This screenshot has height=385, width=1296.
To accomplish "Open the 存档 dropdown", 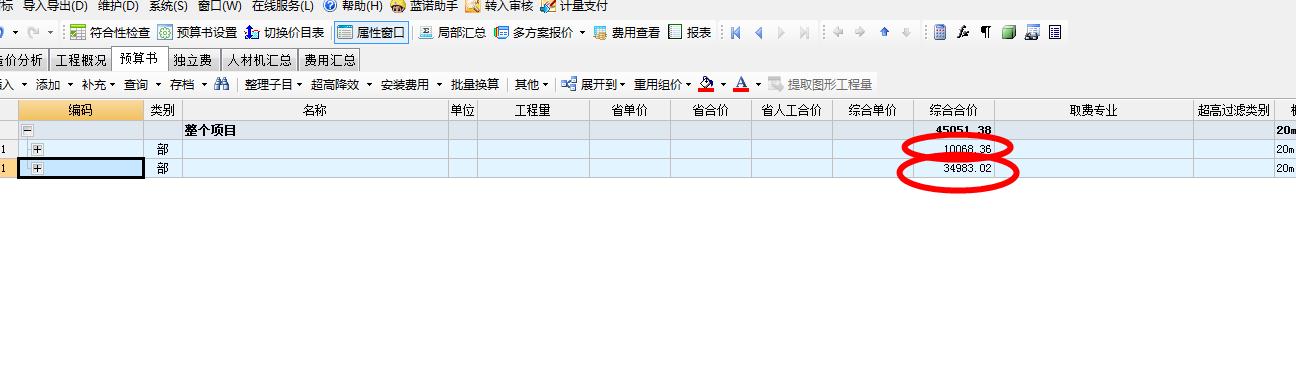I will [188, 84].
